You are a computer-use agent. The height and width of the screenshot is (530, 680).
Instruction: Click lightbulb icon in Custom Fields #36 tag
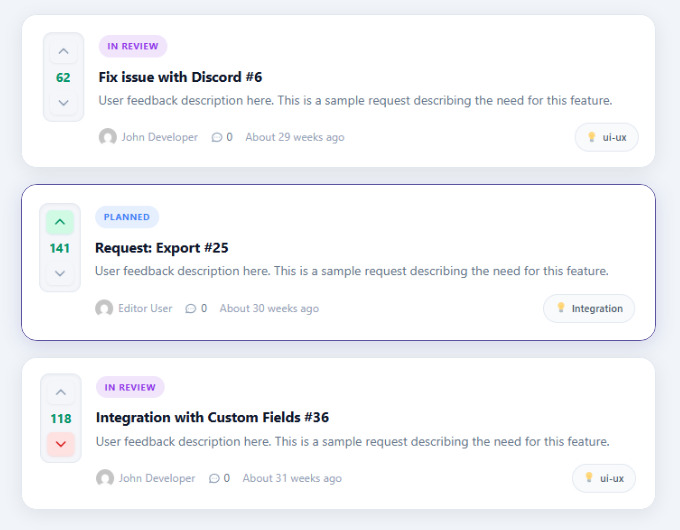click(589, 478)
